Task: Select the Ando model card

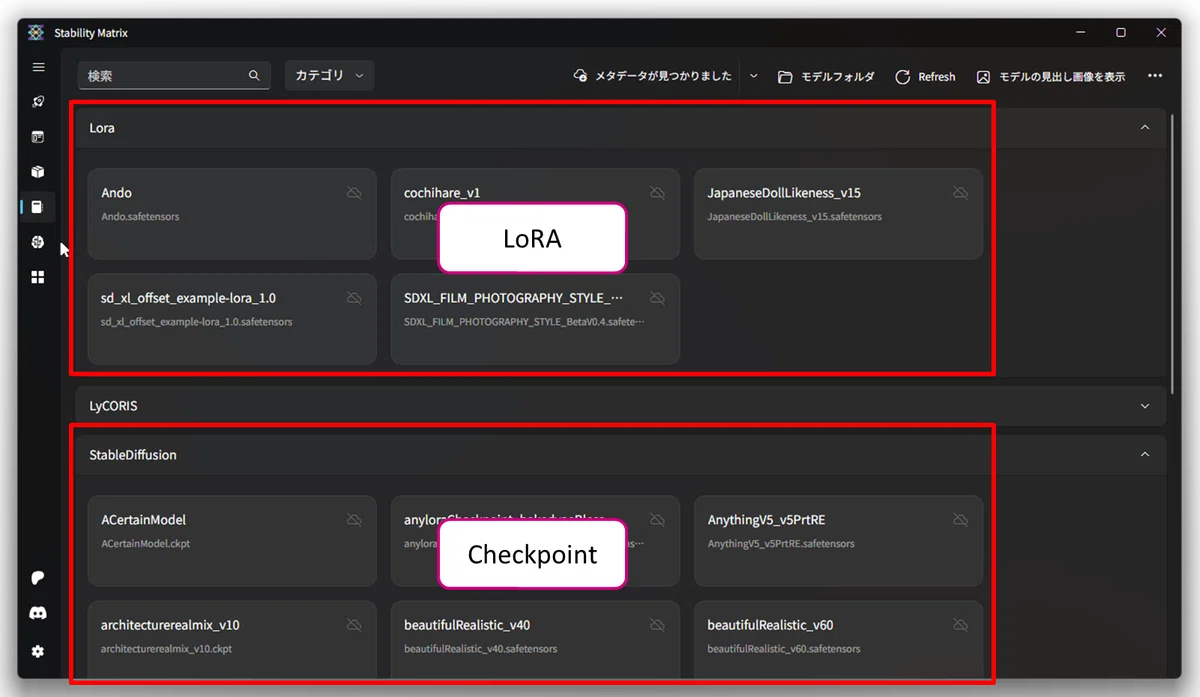Action: click(x=232, y=214)
